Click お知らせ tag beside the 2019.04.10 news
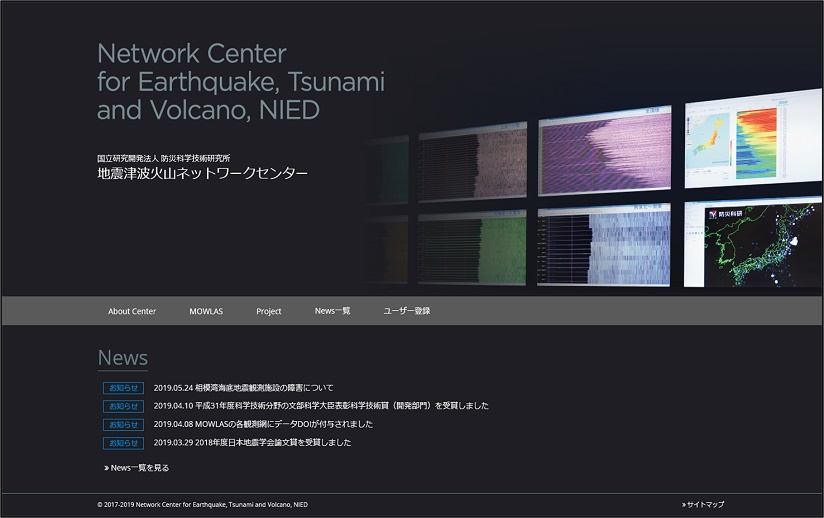Image resolution: width=824 pixels, height=518 pixels. (123, 406)
